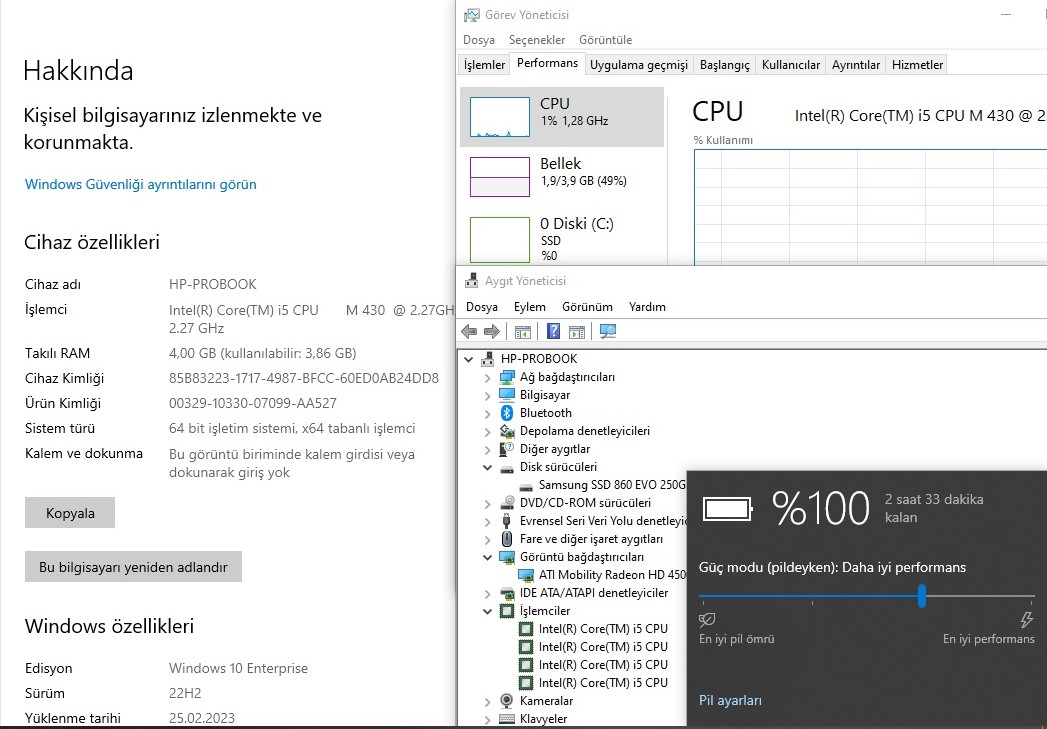
Task: Open the blue question mark help icon
Action: coord(554,331)
